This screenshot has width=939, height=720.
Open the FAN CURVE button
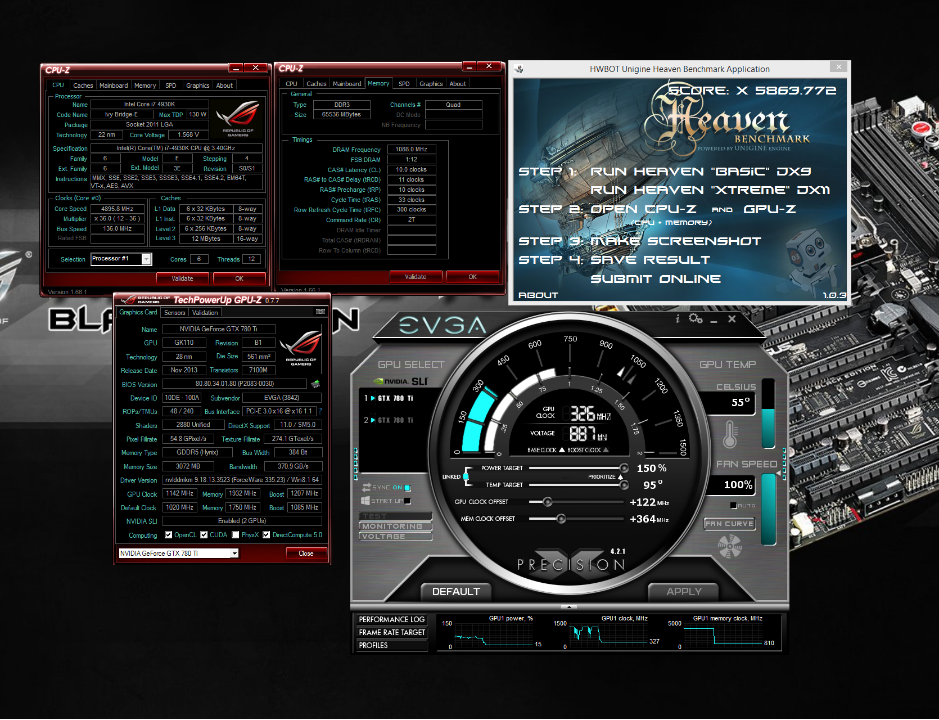pyautogui.click(x=729, y=524)
